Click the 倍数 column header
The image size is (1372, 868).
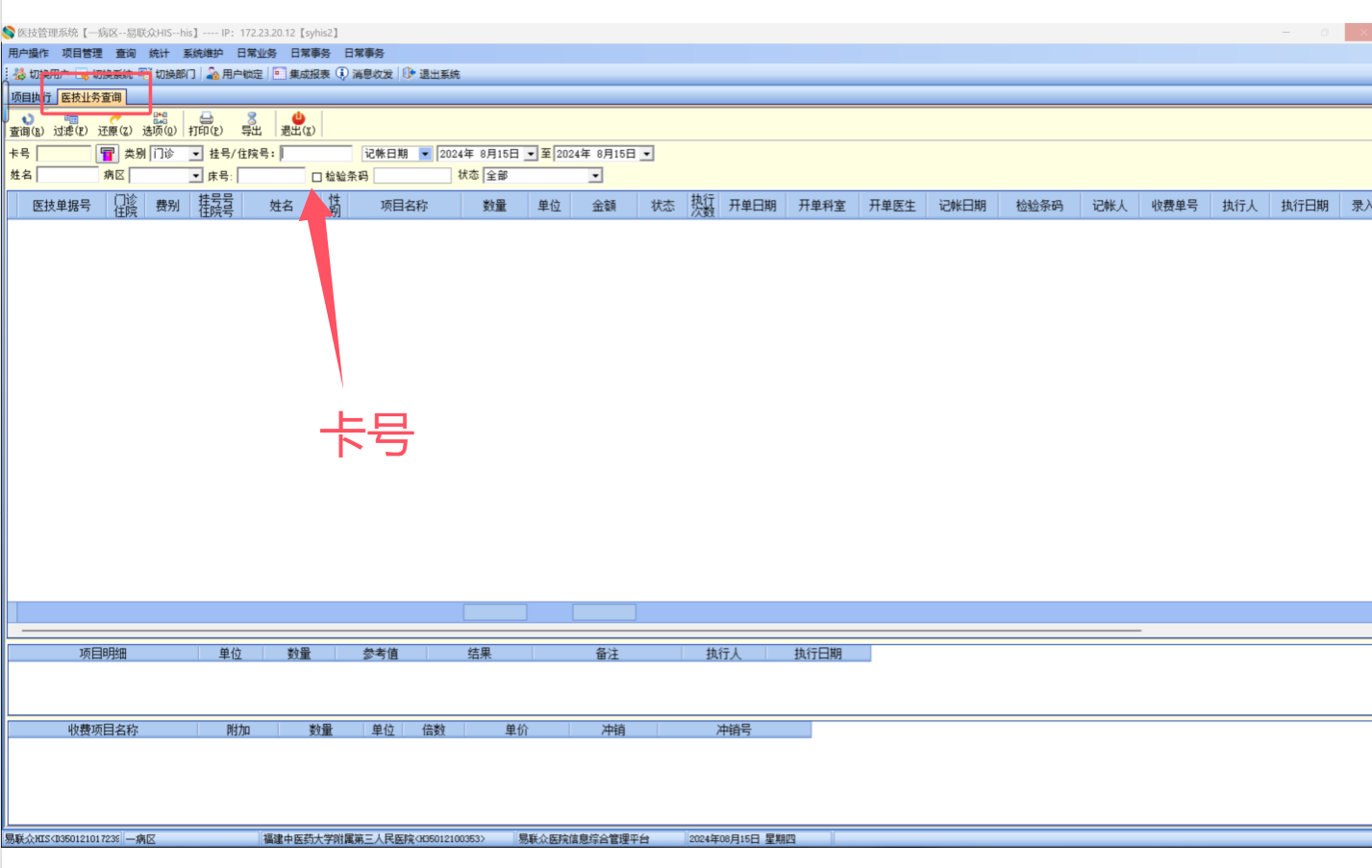(434, 731)
